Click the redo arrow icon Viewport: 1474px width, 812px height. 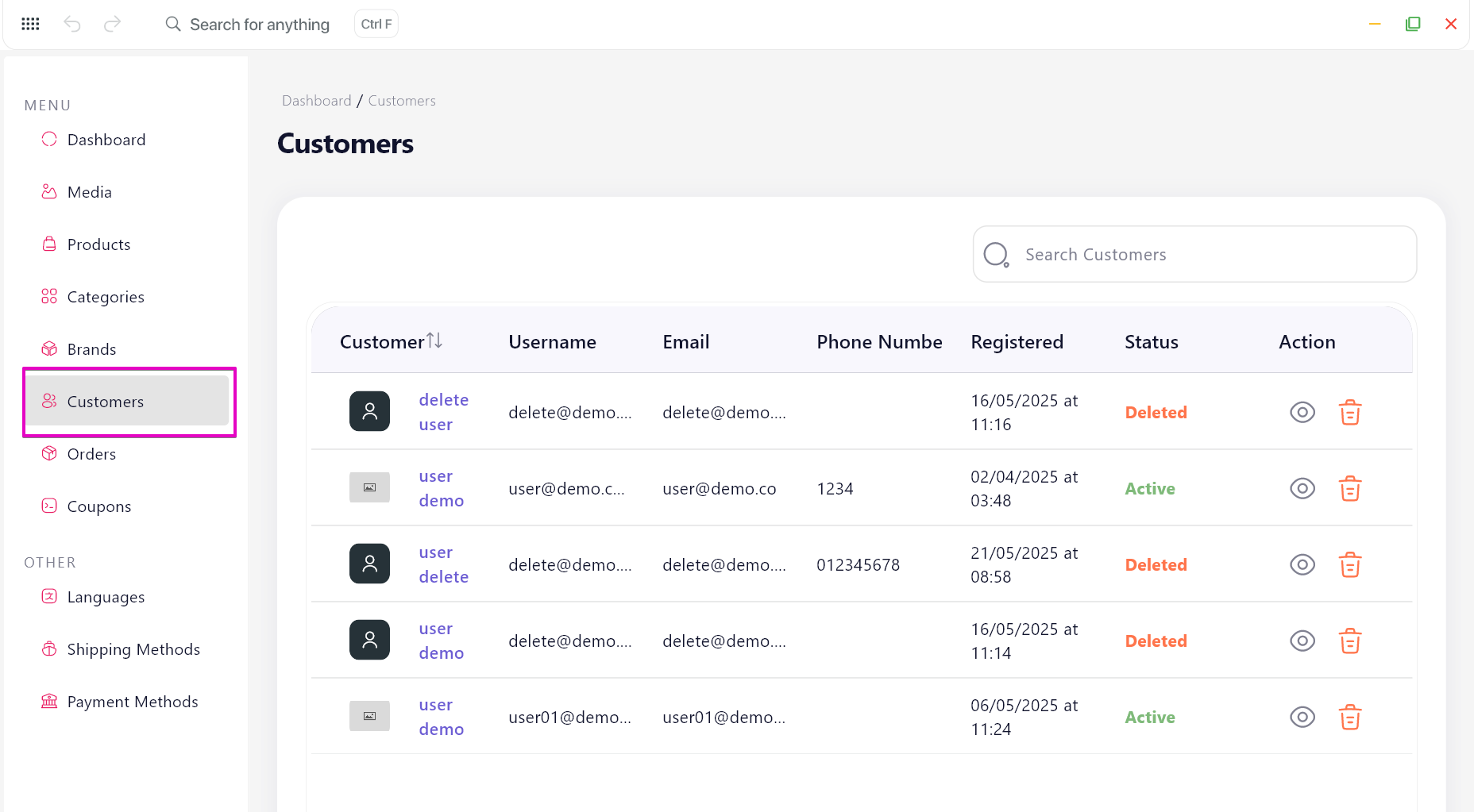112,24
